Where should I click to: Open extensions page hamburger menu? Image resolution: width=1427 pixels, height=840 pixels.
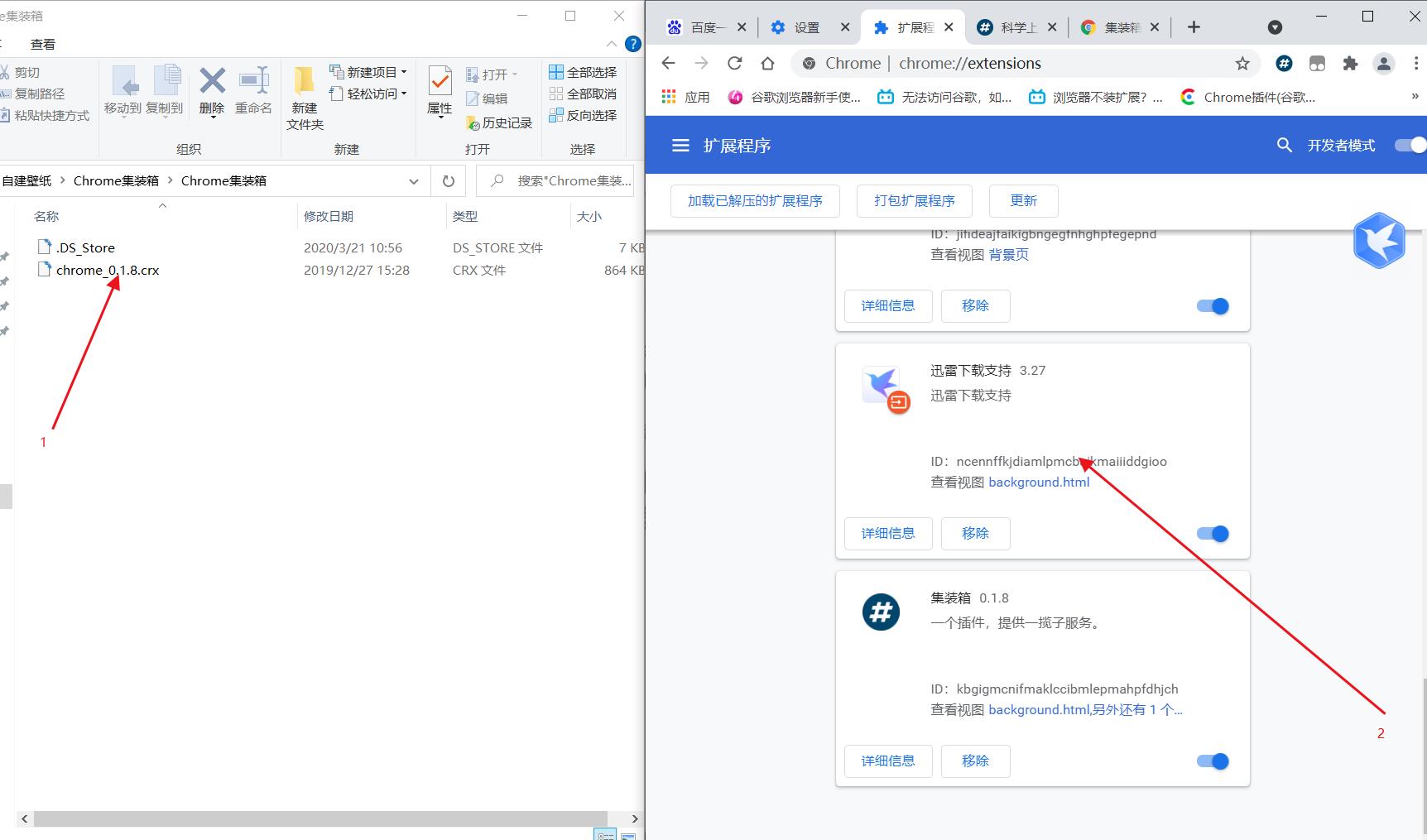[680, 146]
